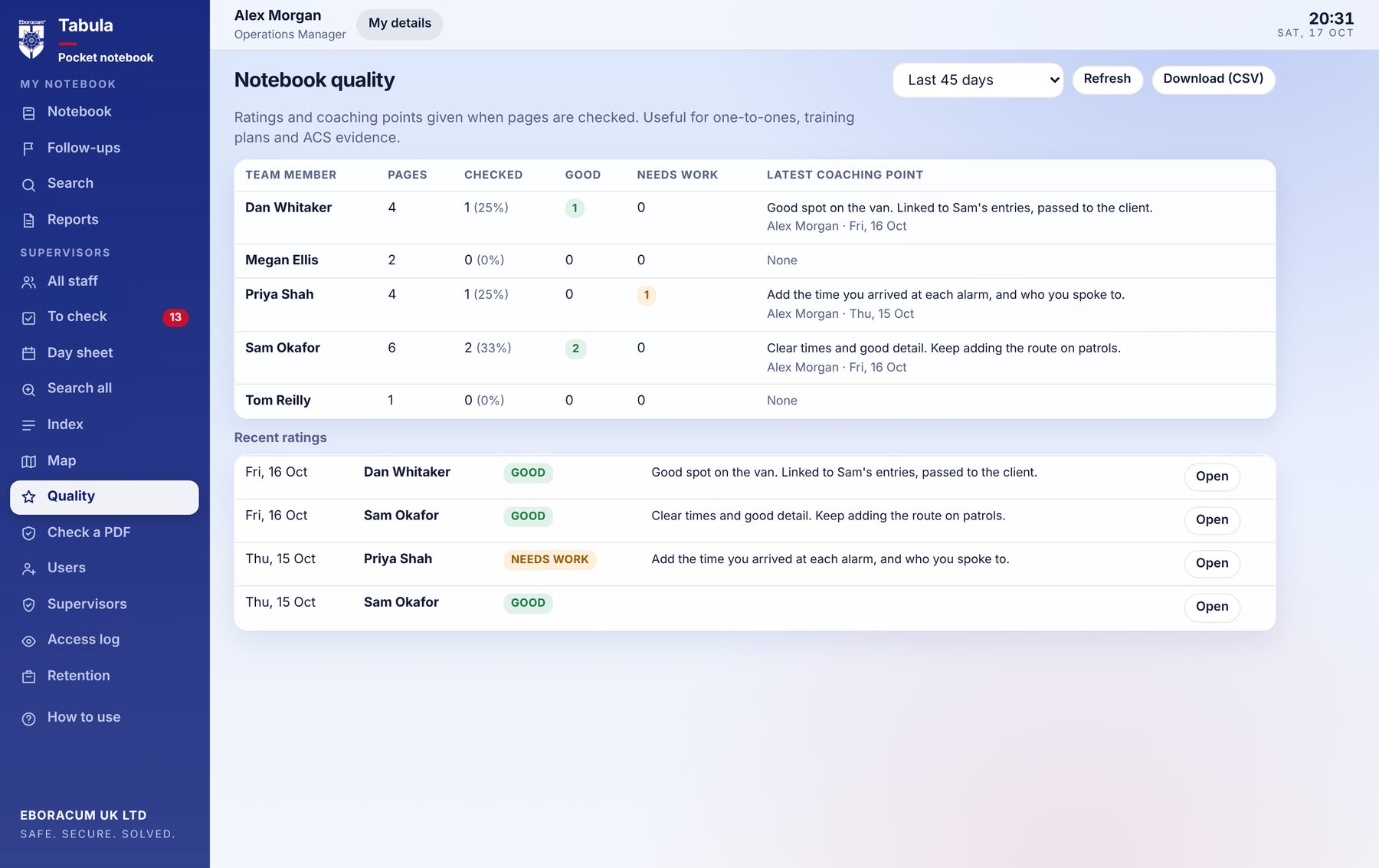This screenshot has width=1379, height=868.
Task: Click the Notebook icon in sidebar
Action: point(29,113)
